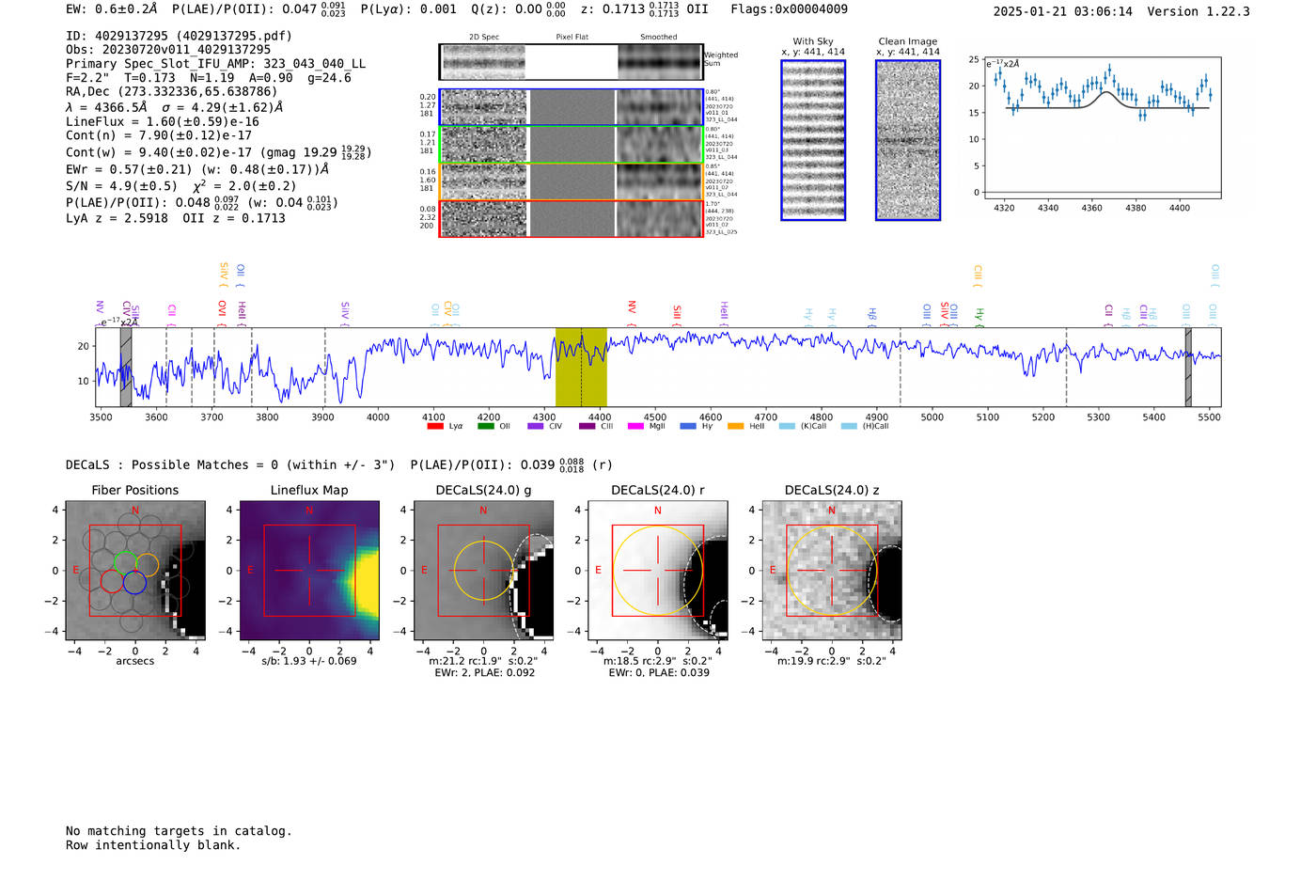Open the DECaLS(24.0) z image

point(832,570)
